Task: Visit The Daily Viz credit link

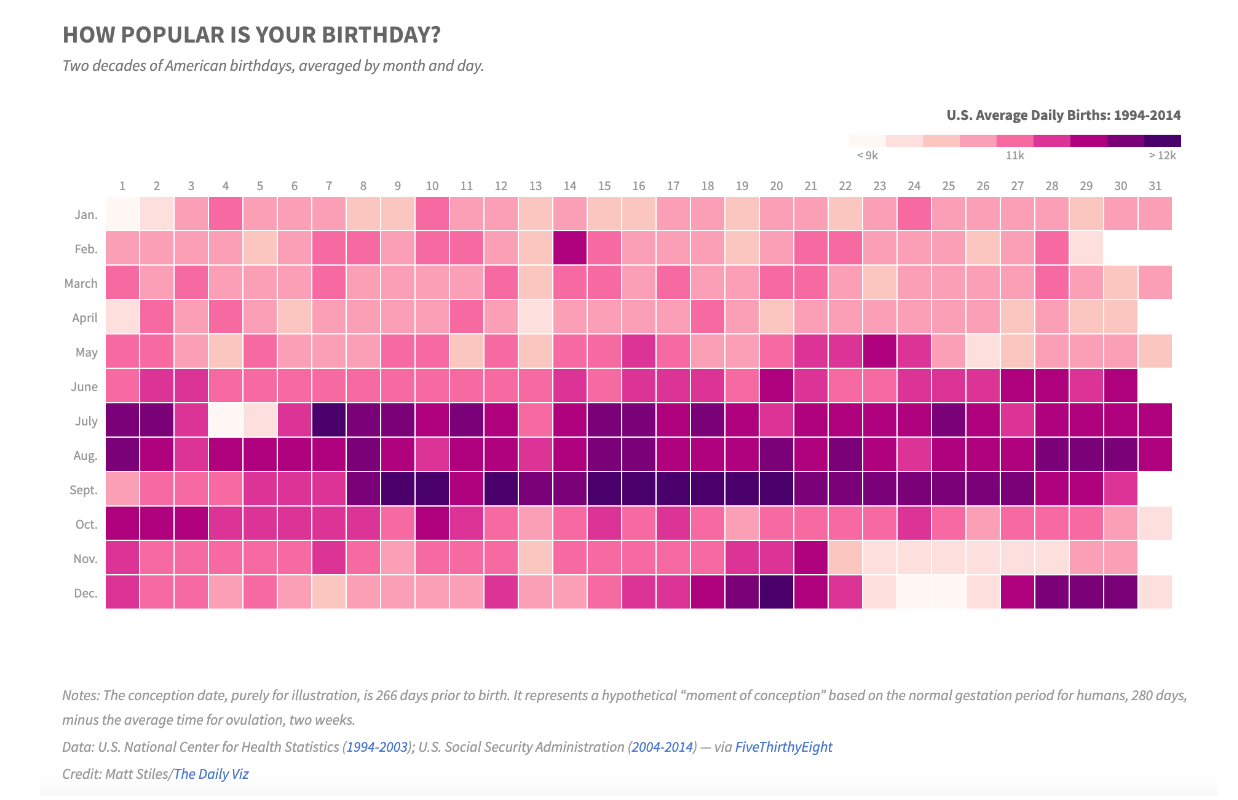Action: 211,774
